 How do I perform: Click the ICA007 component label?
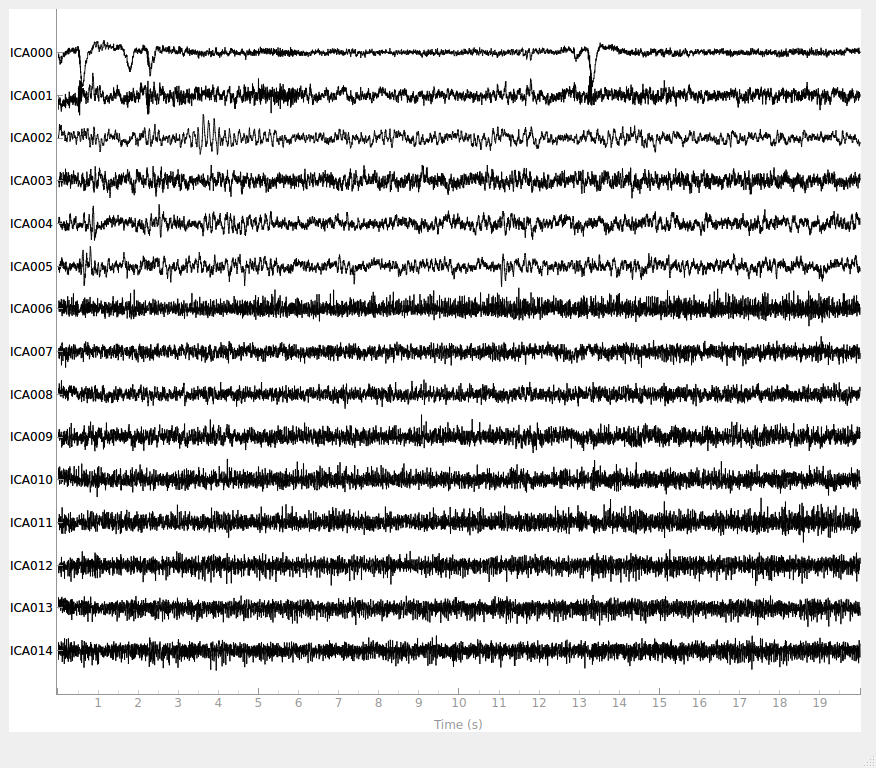[x=31, y=352]
